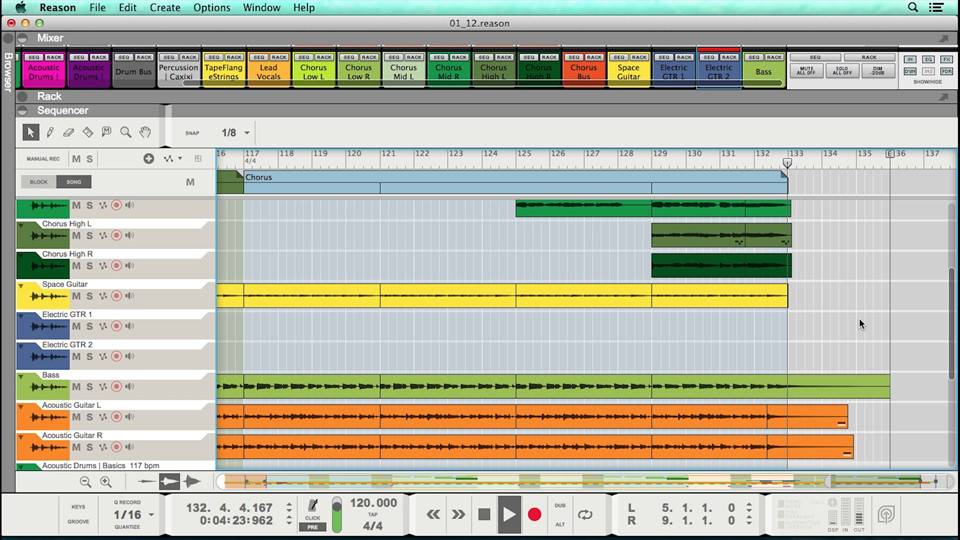Viewport: 960px width, 540px height.
Task: Click the sequencer vertical scrollbar
Action: click(951, 324)
